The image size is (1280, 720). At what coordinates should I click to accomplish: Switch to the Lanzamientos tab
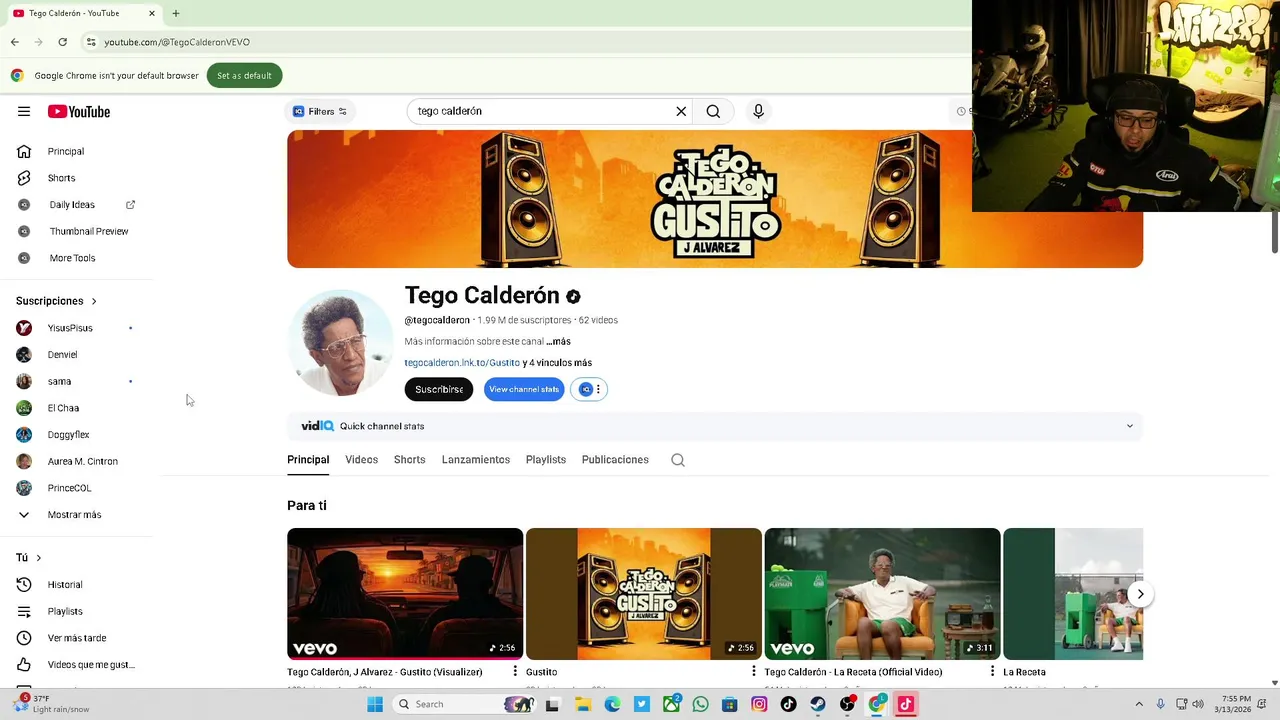pos(476,460)
